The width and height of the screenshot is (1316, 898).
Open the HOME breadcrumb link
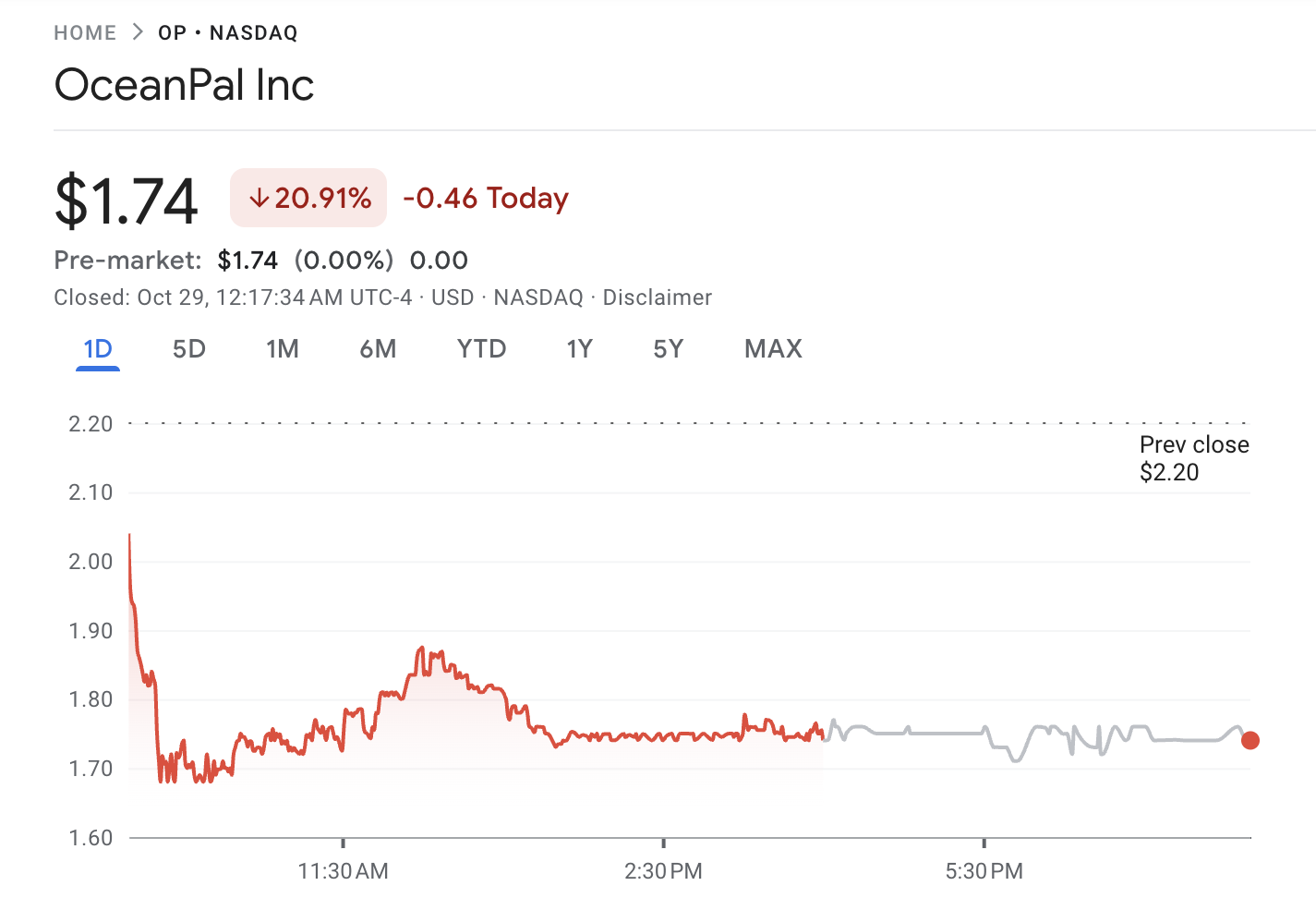[x=84, y=31]
